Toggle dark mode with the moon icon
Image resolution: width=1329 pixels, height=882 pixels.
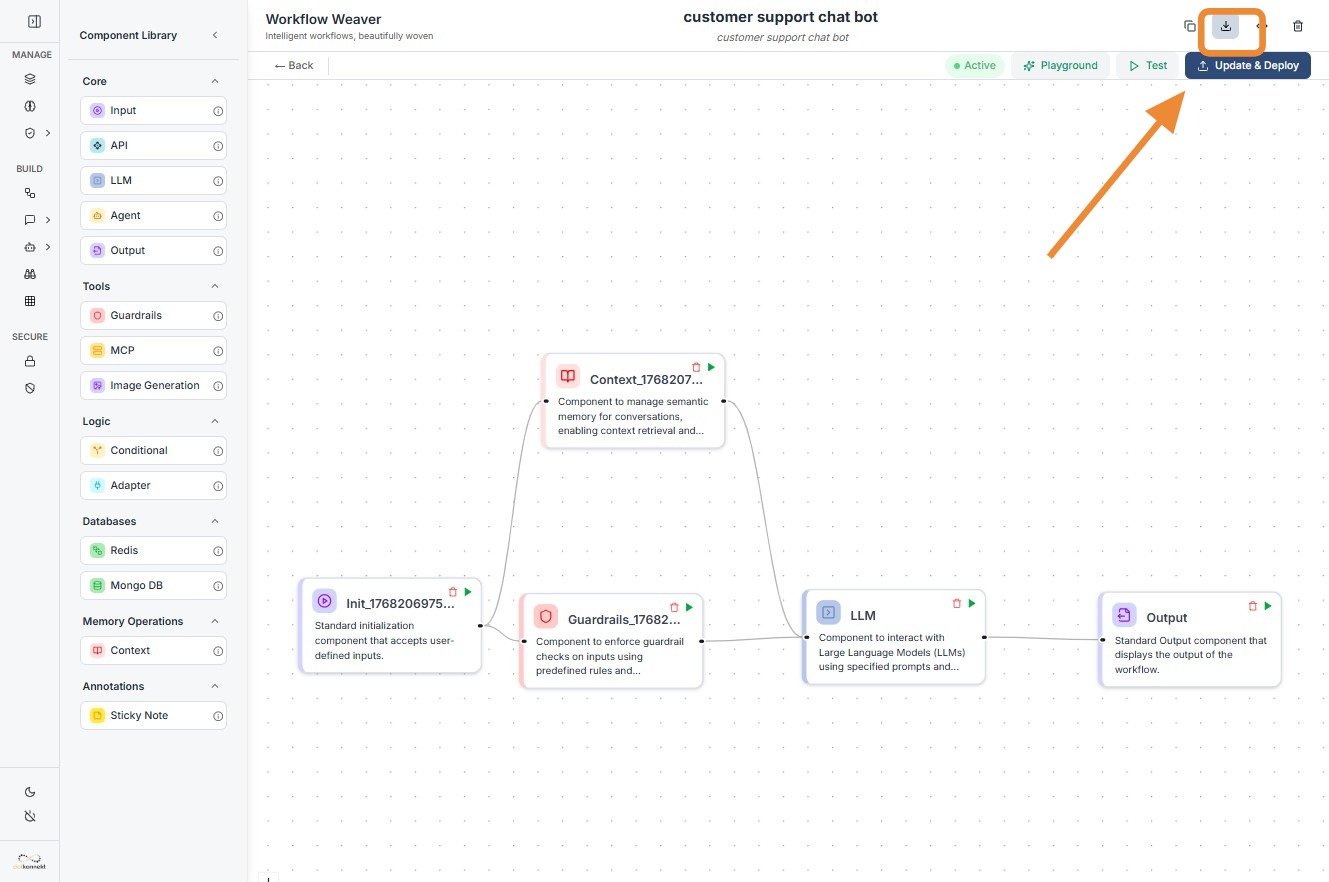(30, 792)
